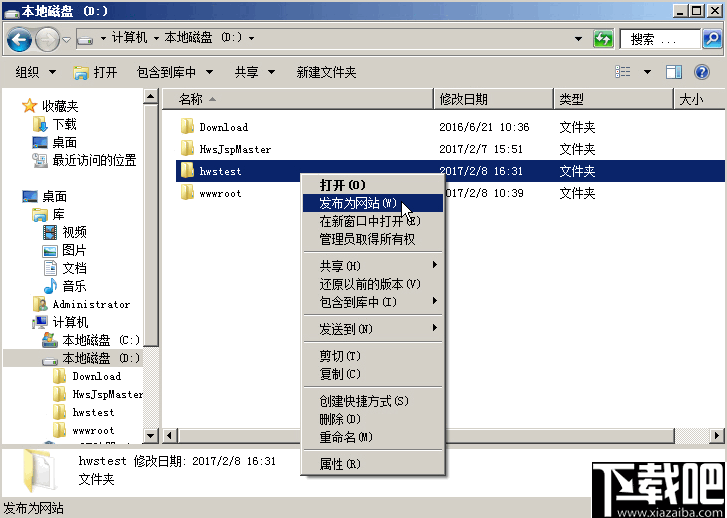
Task: Choose 管理员取得所有权 in context menu
Action: (x=373, y=239)
